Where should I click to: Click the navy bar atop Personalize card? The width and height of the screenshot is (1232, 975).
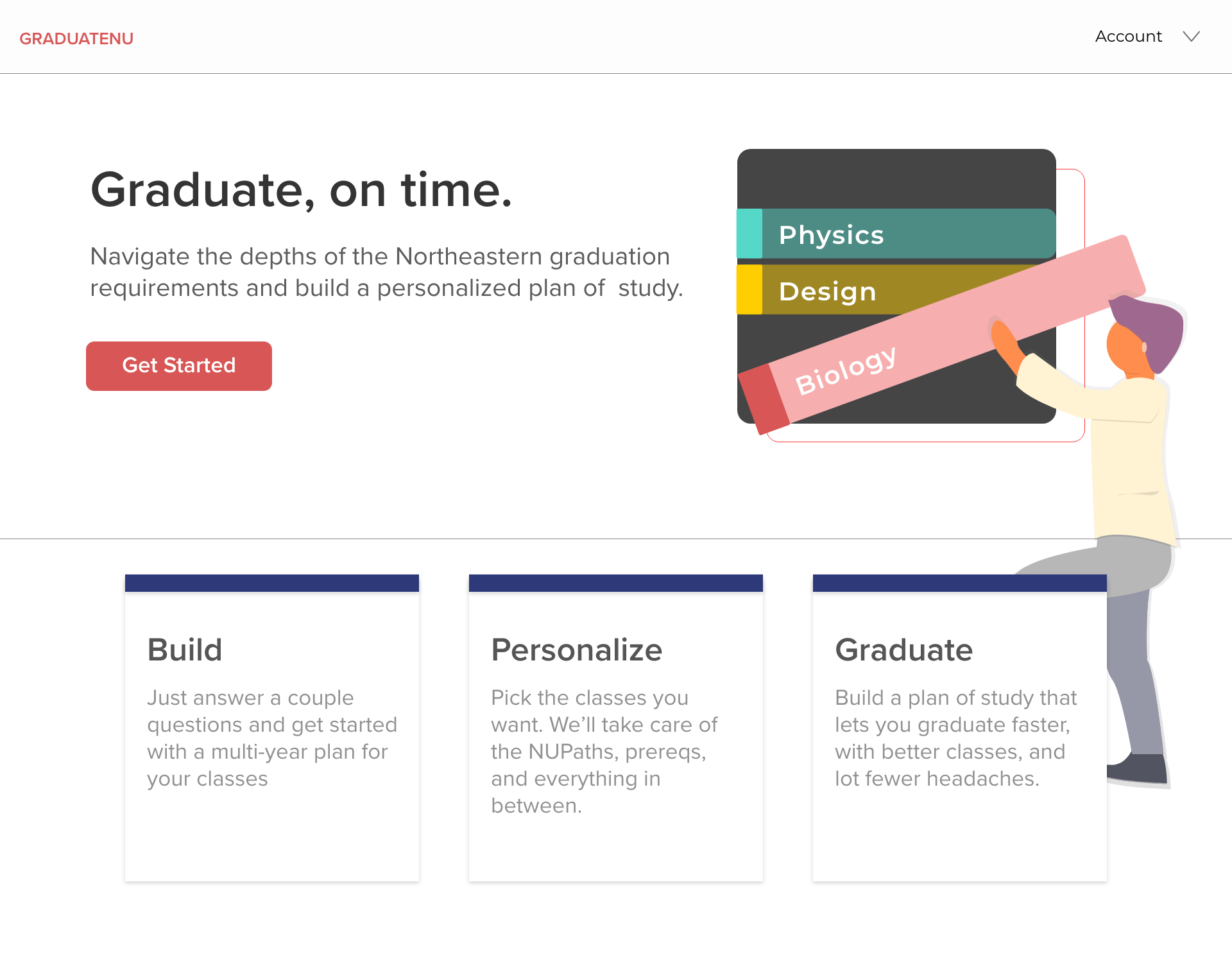tap(616, 583)
